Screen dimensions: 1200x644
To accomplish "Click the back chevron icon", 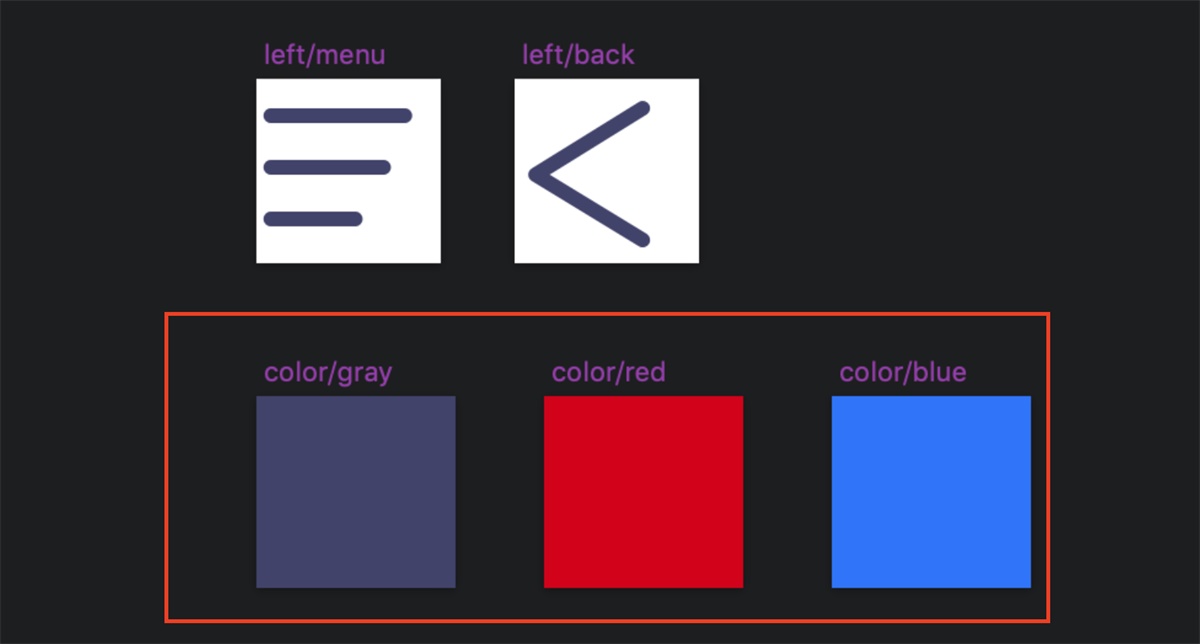I will coord(606,171).
